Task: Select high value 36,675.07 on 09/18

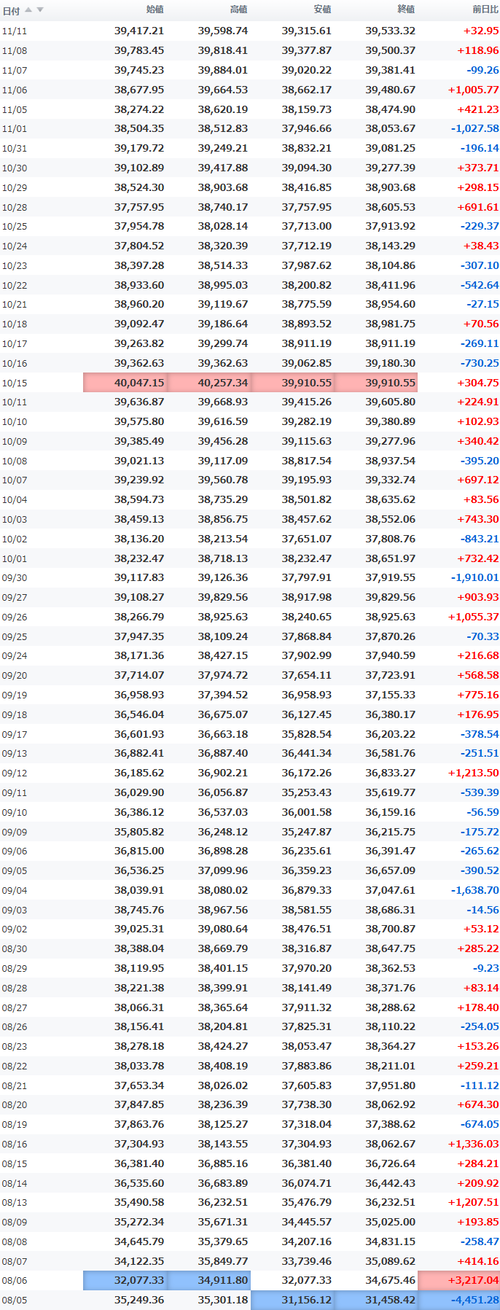Action: [223, 713]
